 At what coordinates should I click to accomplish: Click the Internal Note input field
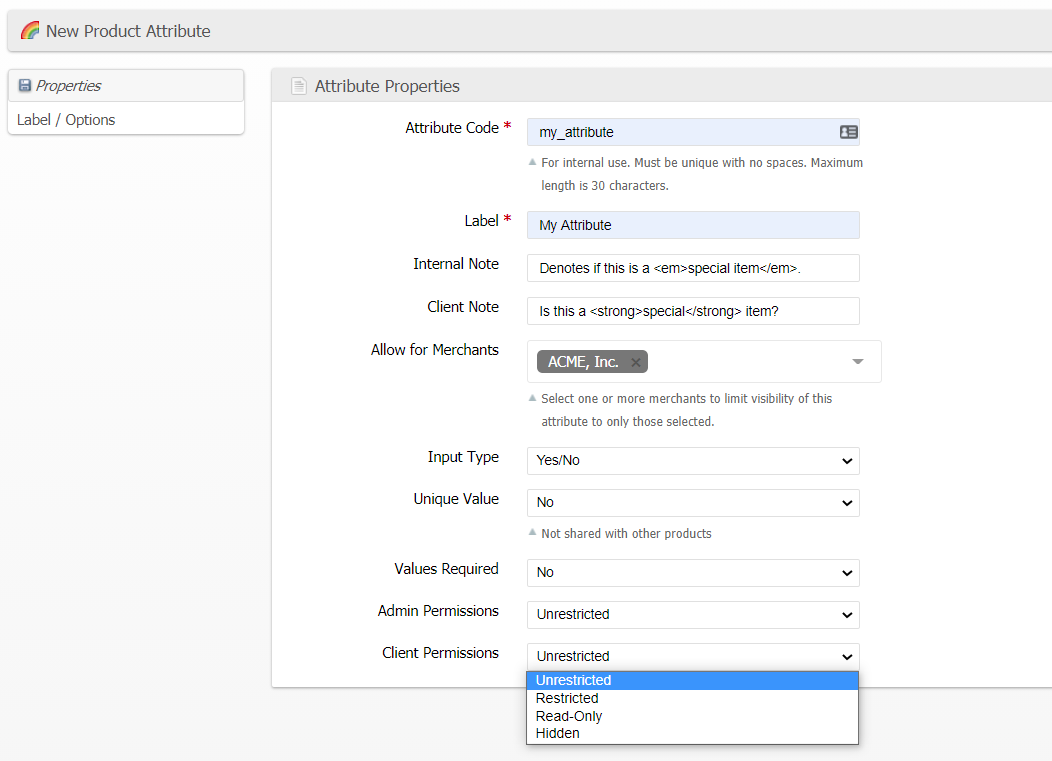point(692,268)
